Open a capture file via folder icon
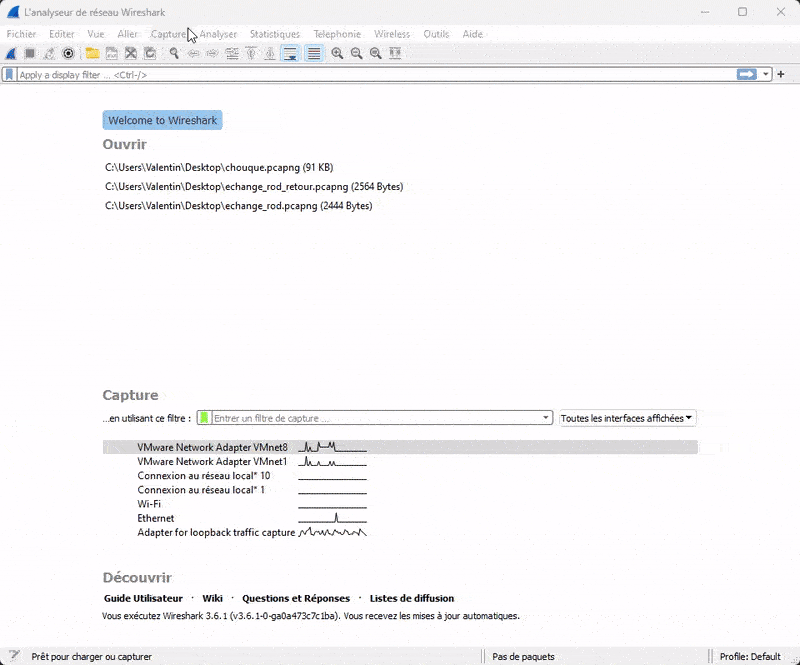The width and height of the screenshot is (800, 665). click(92, 53)
